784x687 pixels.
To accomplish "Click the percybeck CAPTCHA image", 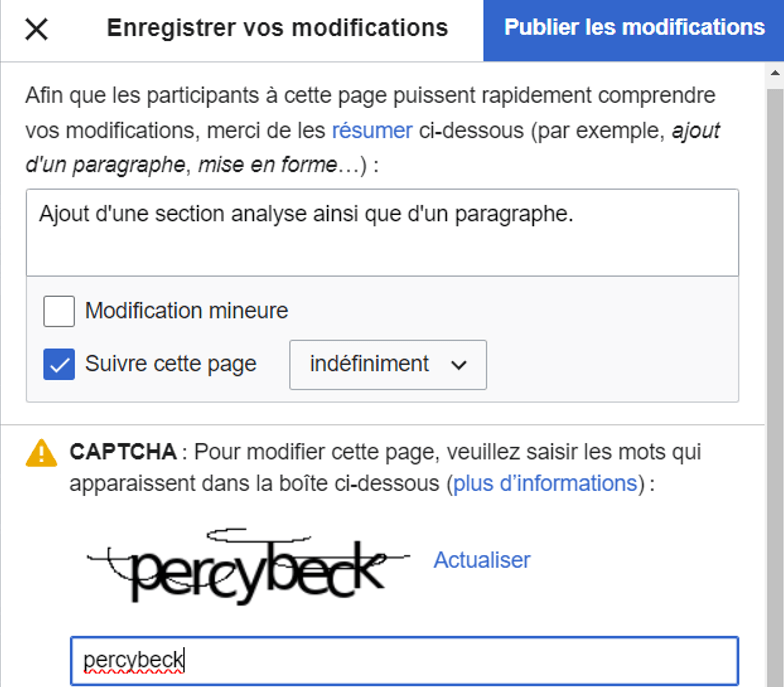I will tap(248, 566).
